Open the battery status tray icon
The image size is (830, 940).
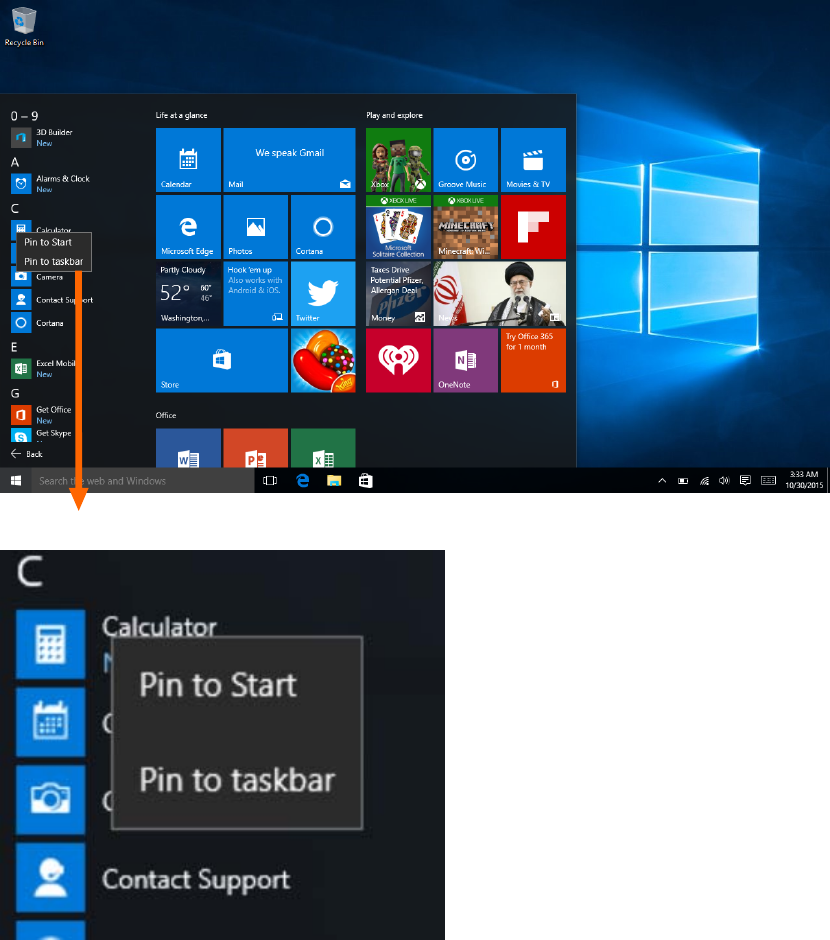683,481
